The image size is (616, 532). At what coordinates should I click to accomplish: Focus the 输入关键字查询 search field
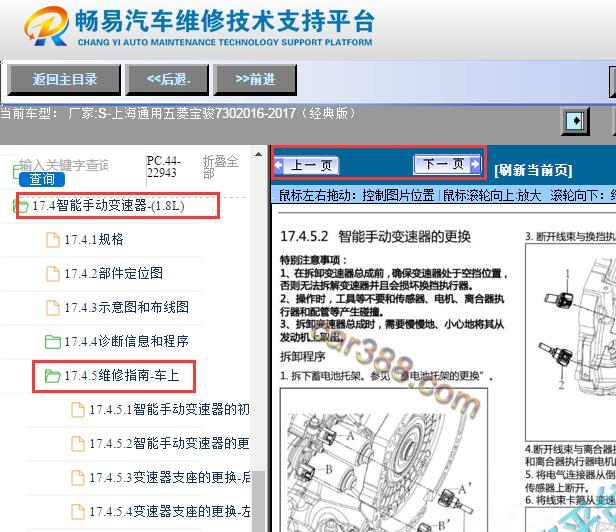point(64,165)
